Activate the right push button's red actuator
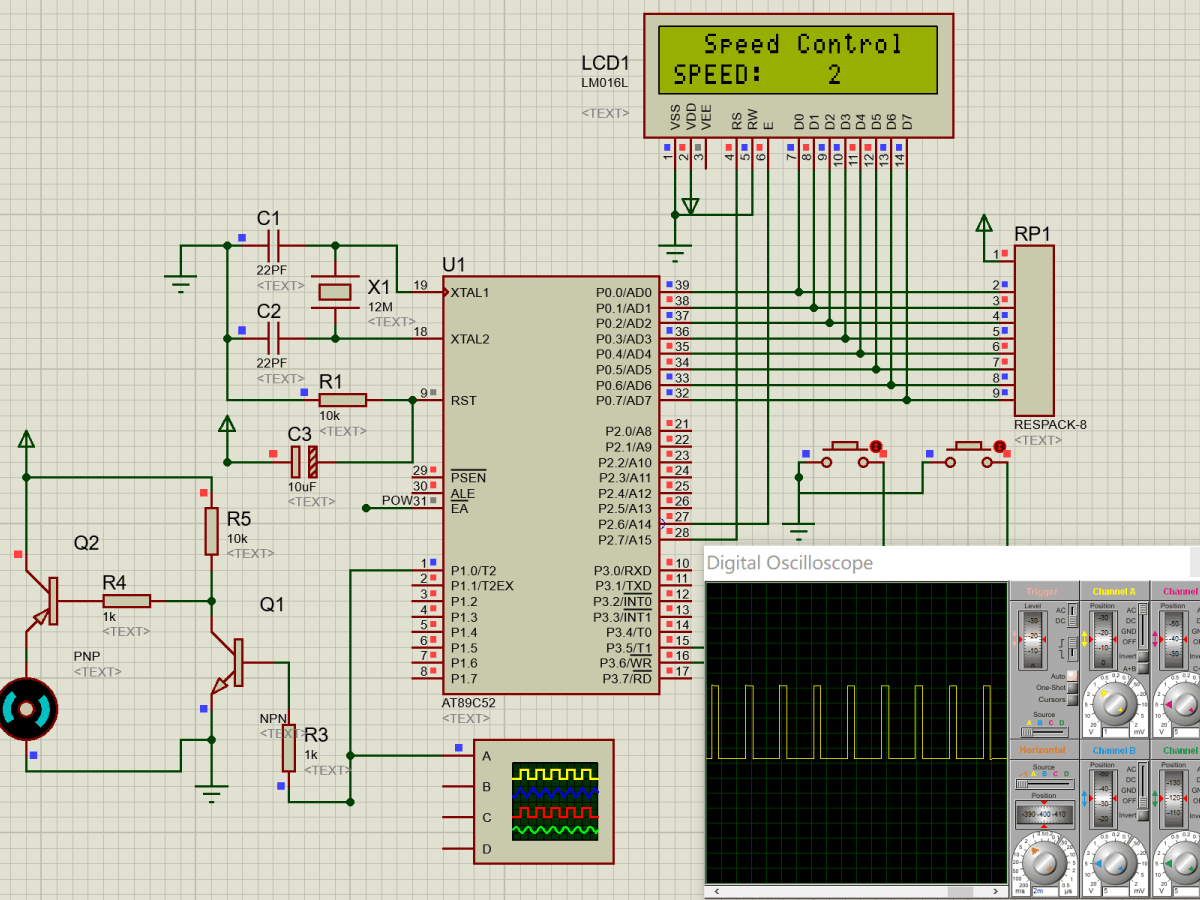 coord(999,446)
